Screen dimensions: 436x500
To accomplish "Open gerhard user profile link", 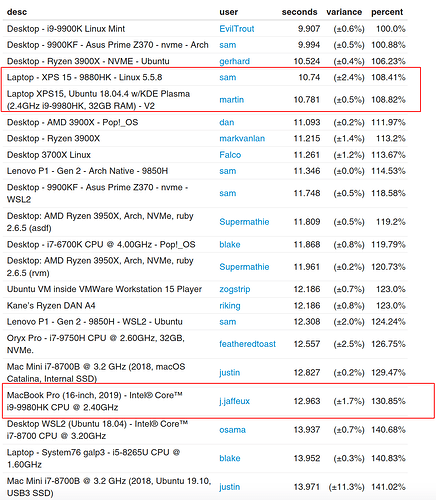I will pos(234,61).
